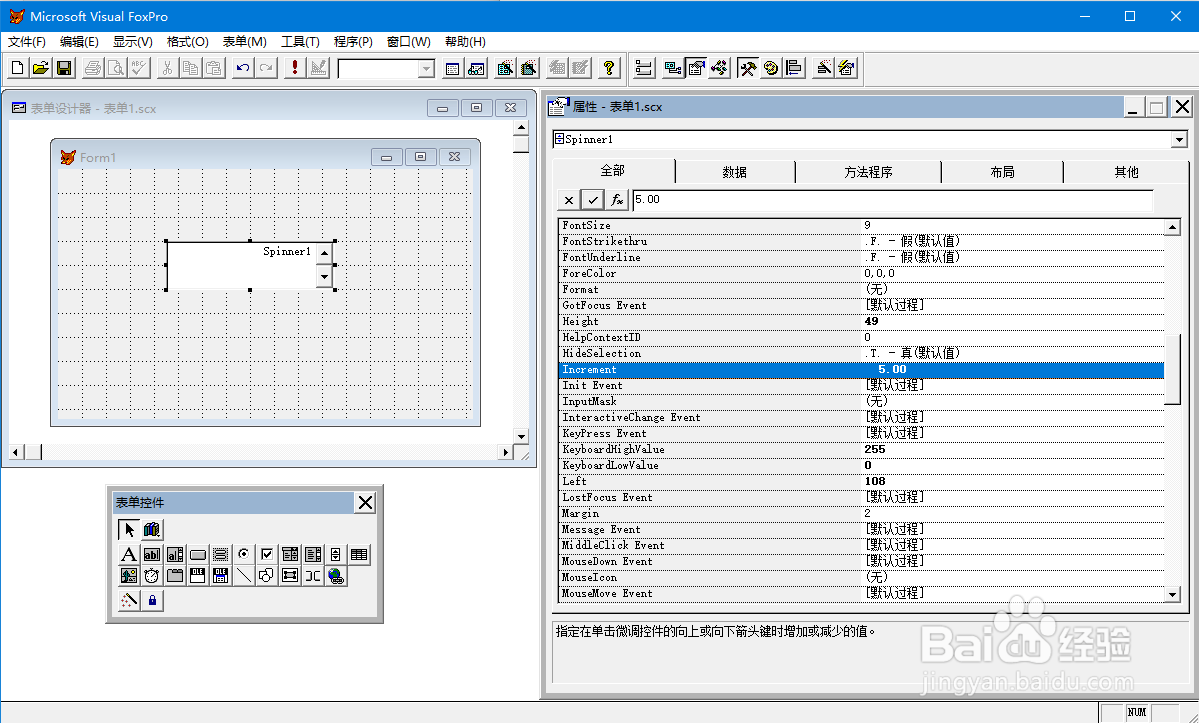This screenshot has width=1199, height=723.
Task: Open the 工具(T) menu
Action: 300,42
